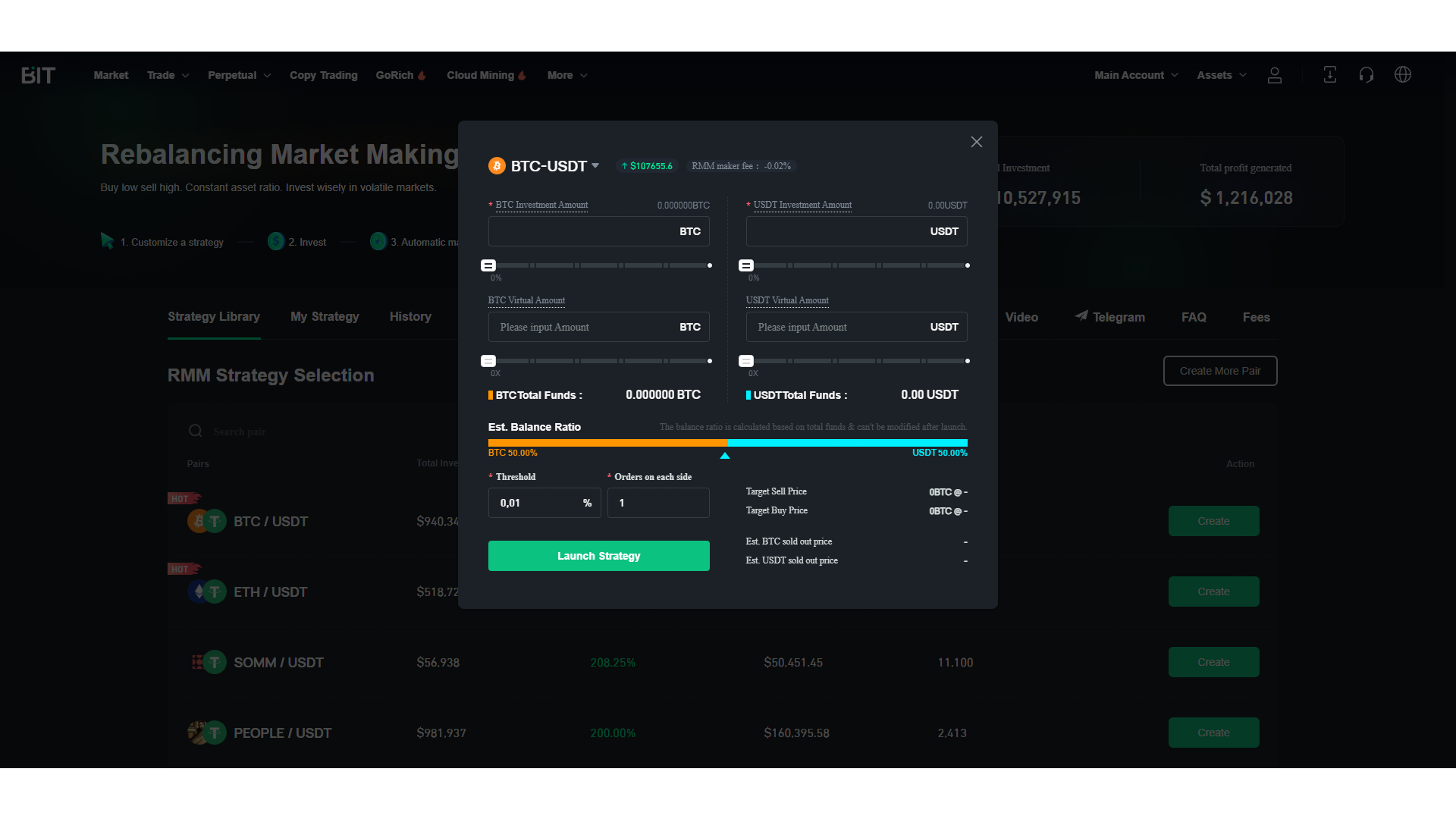Click step 1 Customize a strategy

[171, 242]
